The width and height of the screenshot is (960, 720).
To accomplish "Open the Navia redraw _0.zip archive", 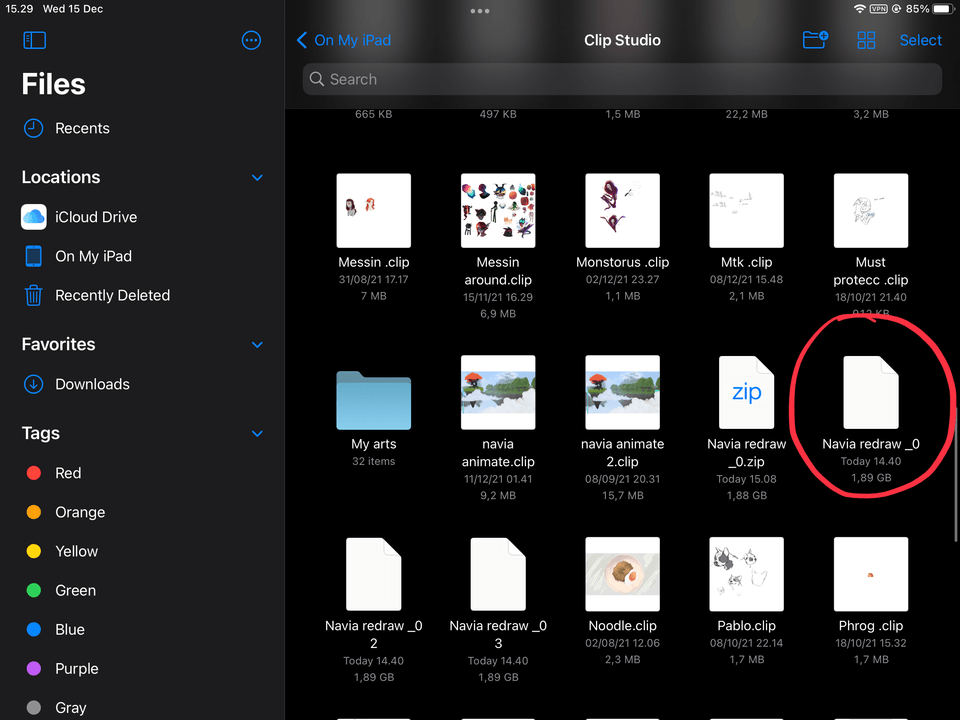I will [x=747, y=393].
